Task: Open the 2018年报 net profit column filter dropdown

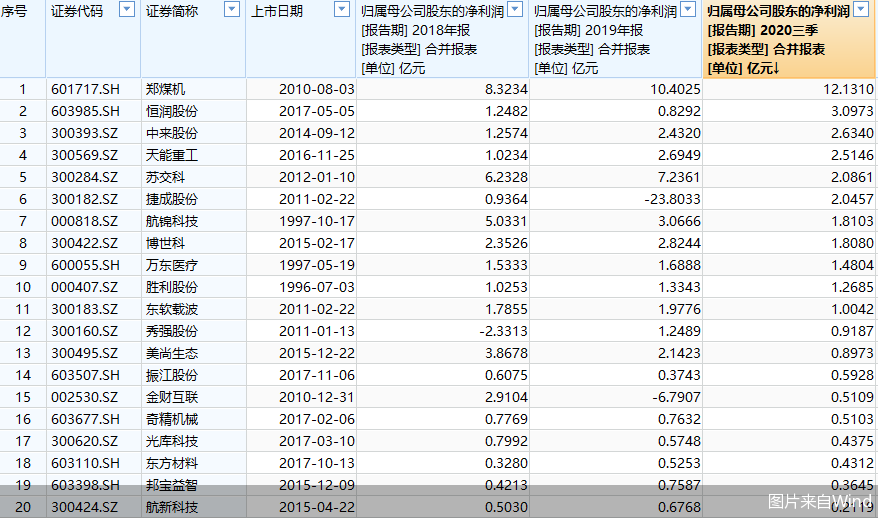Action: click(x=515, y=9)
